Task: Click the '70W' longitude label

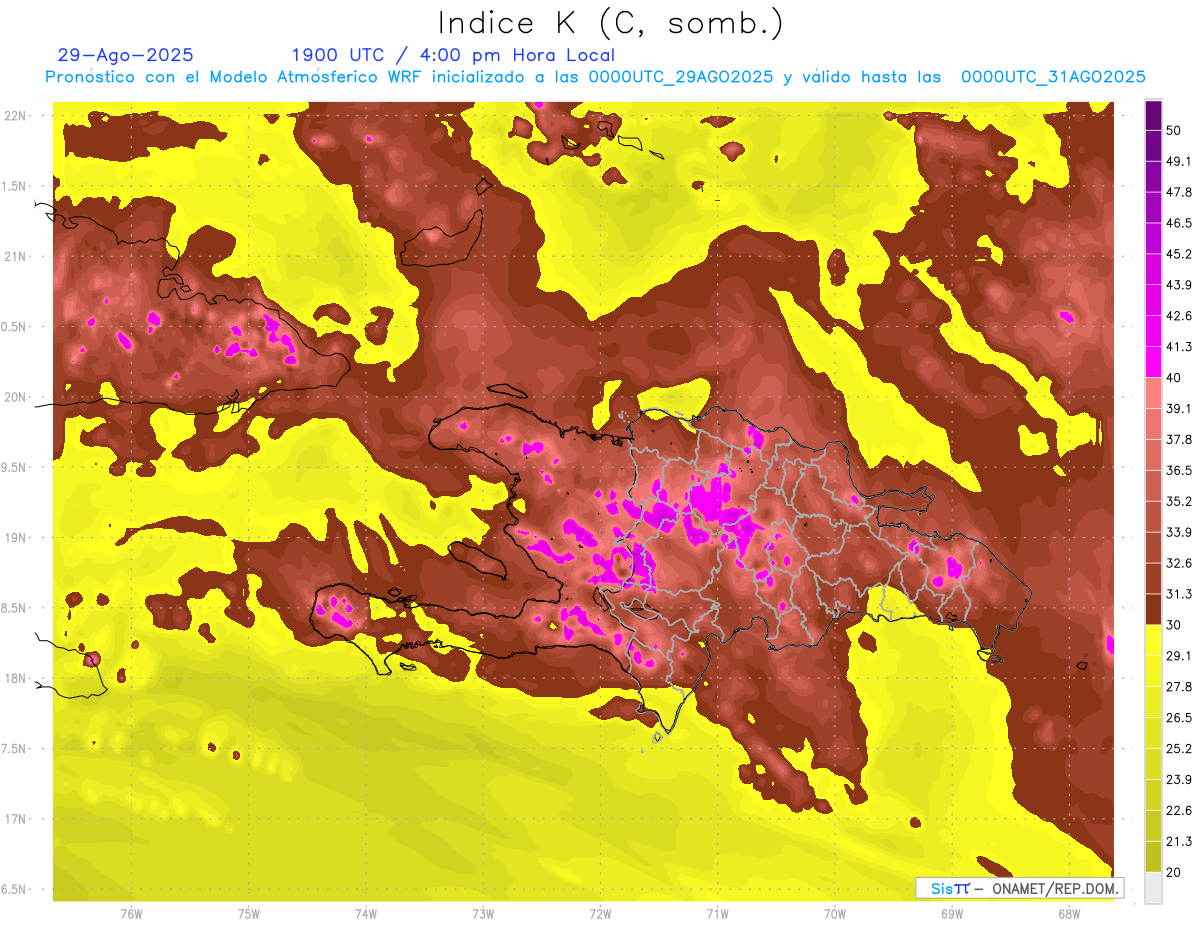Action: (x=835, y=914)
